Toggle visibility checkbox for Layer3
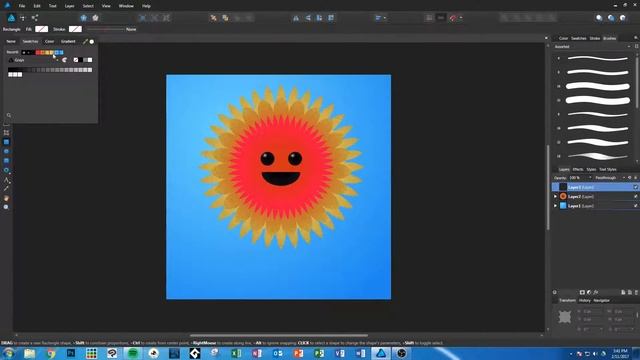The width and height of the screenshot is (640, 360). (x=636, y=187)
